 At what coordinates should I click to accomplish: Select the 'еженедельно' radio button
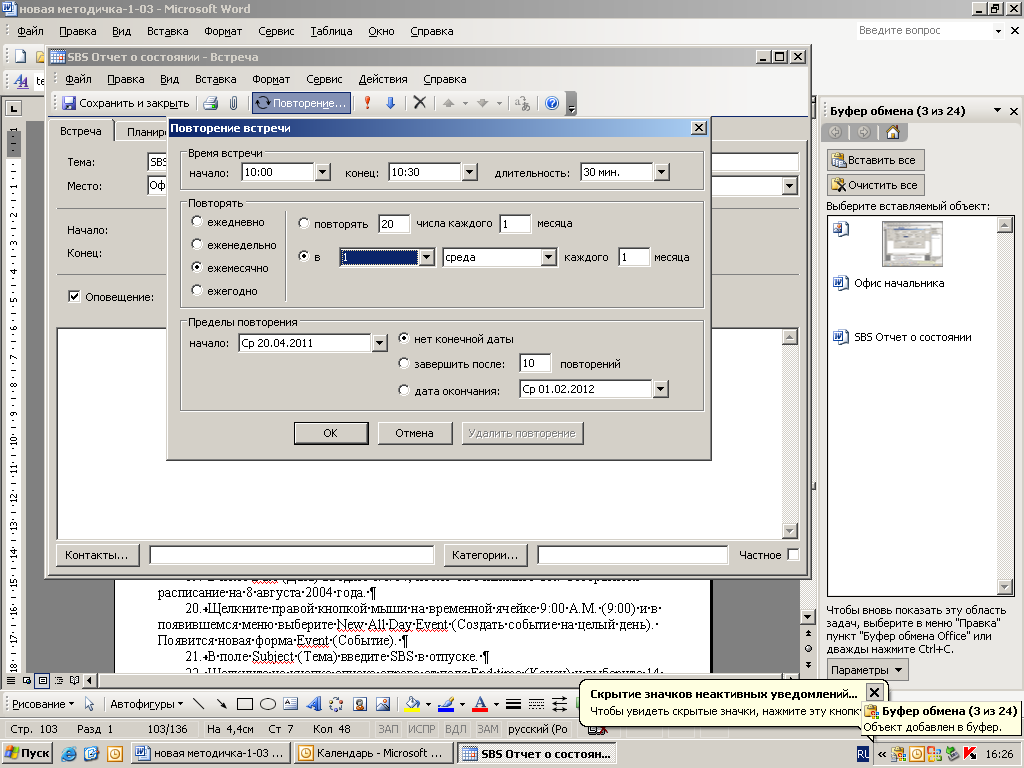tap(197, 244)
